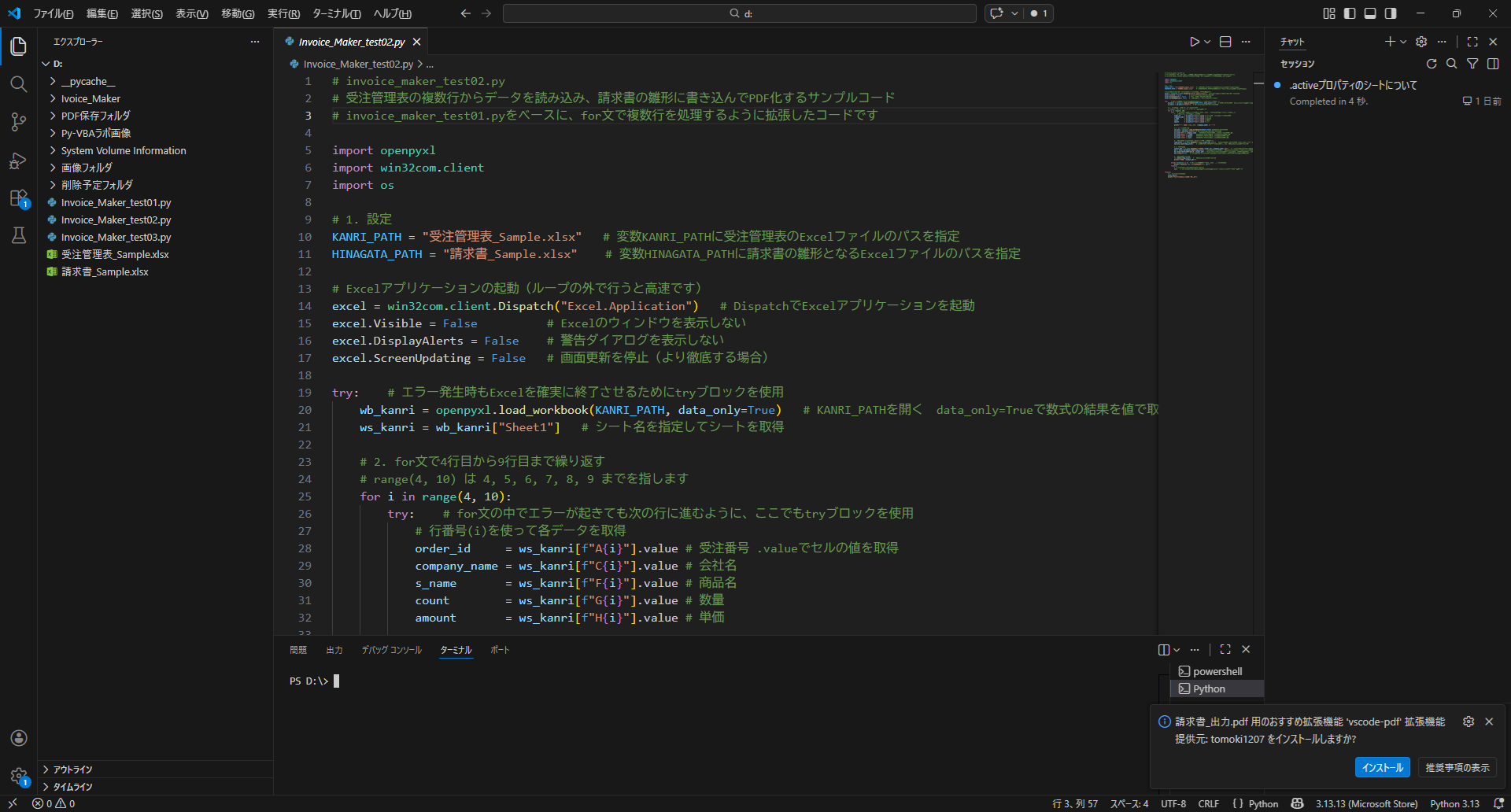Screen dimensions: 1511x812
Task: Toggle the primary side bar visibility
Action: tap(1350, 13)
